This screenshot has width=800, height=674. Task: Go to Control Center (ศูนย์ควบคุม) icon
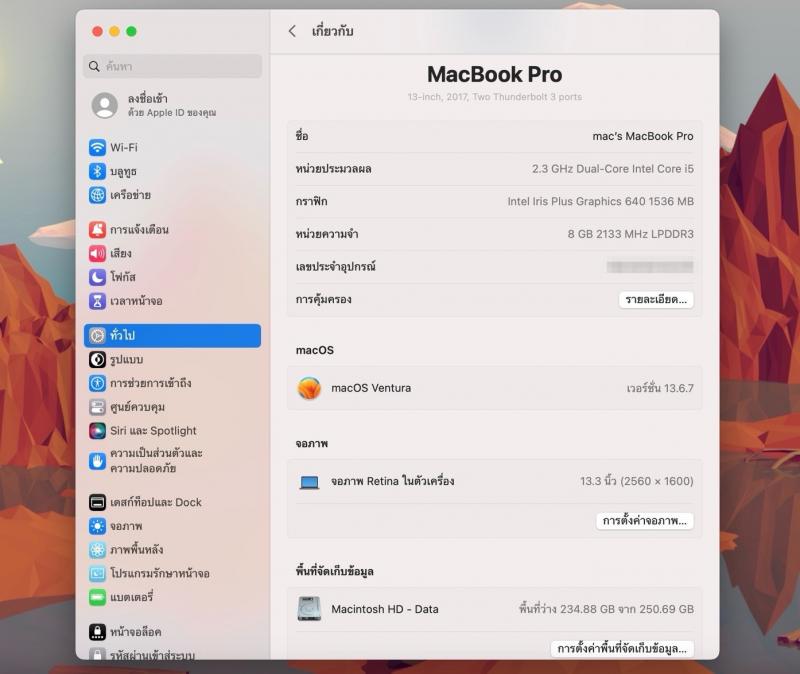pyautogui.click(x=97, y=407)
